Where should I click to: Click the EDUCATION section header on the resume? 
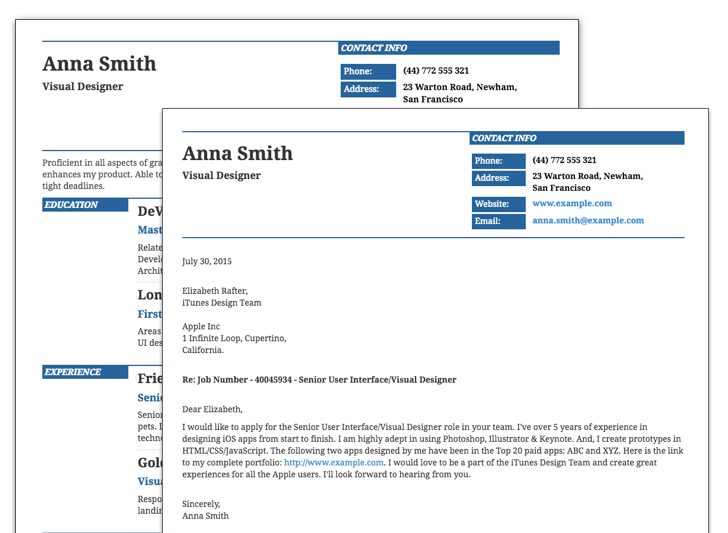pos(85,205)
